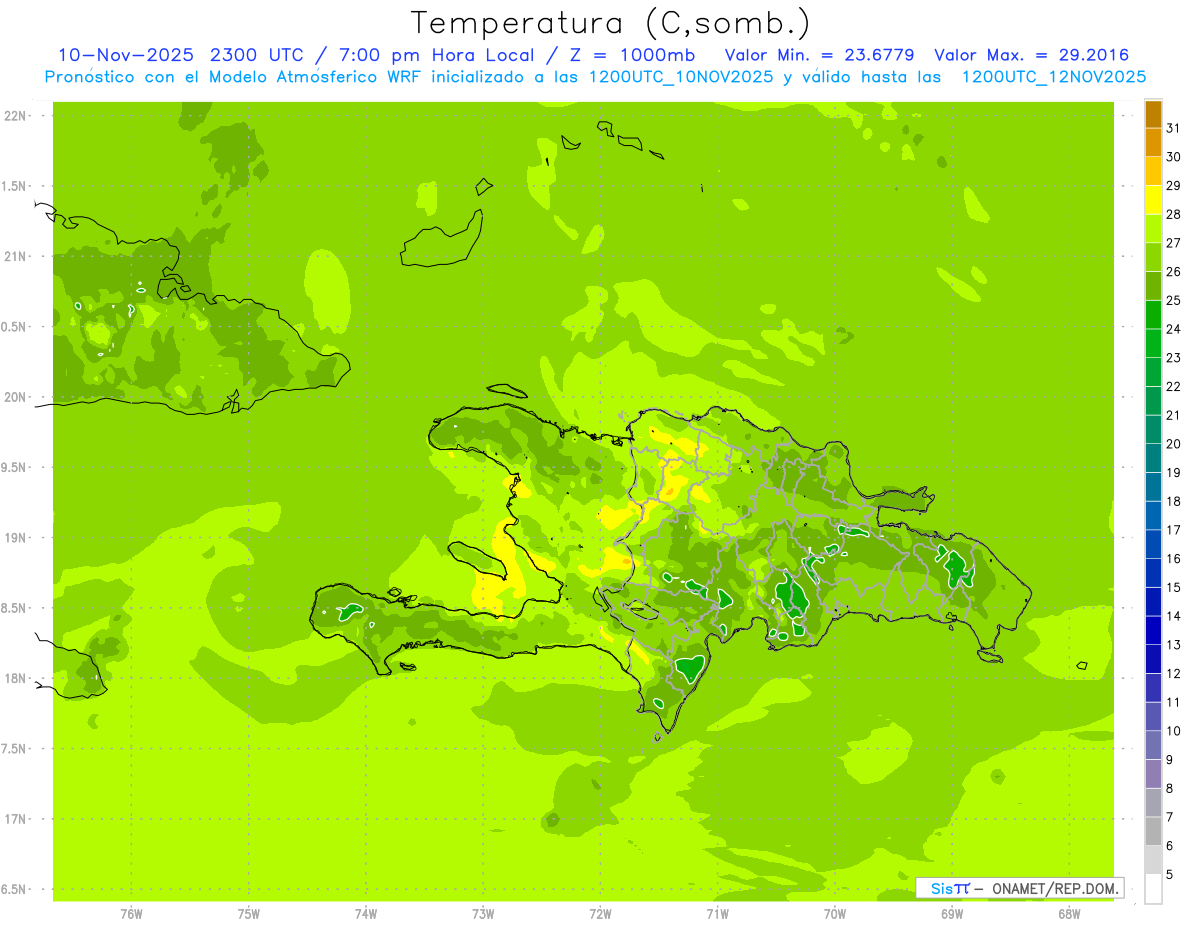Screen dimensions: 1200x927
Task: Click the 1200UTC_12NOV2025 validity text
Action: 1053,77
